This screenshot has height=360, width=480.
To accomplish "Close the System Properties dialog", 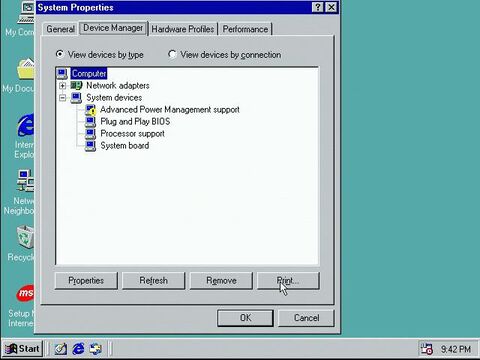I will (331, 7).
